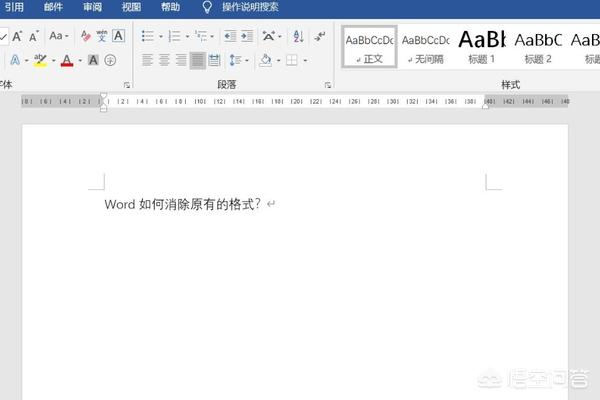Apply the 标题 1 heading style
Screen dimensions: 600x400
pos(481,47)
